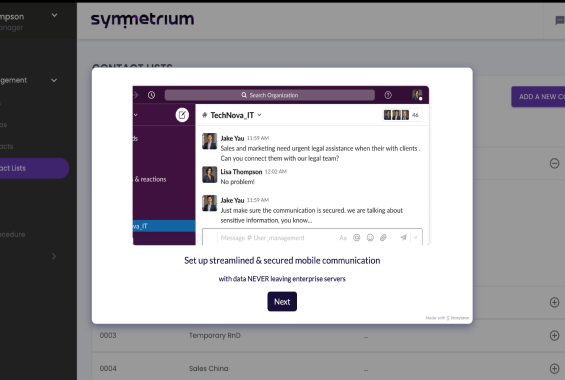Open the user avatar in chat top bar
This screenshot has height=380, width=565.
(417, 95)
